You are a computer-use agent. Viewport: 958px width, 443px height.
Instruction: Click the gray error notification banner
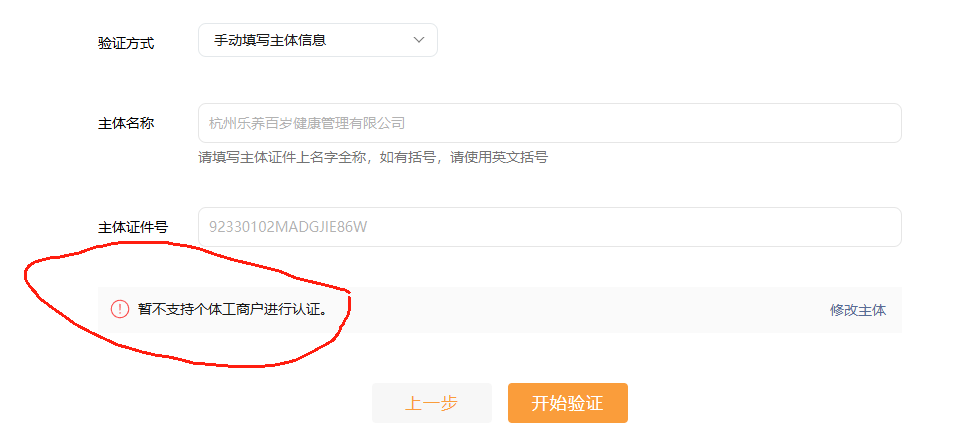tap(500, 310)
